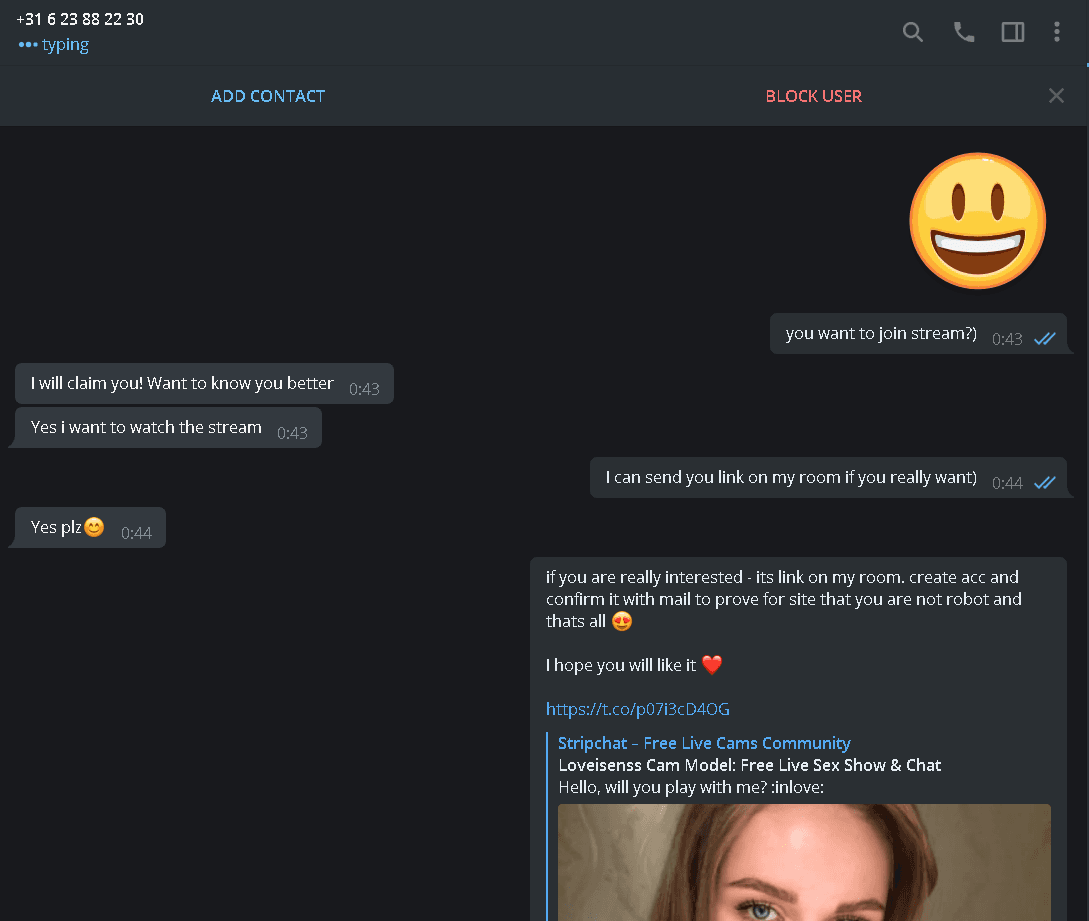The height and width of the screenshot is (921, 1089).
Task: Click the large grinning emoji sticker
Action: point(977,221)
